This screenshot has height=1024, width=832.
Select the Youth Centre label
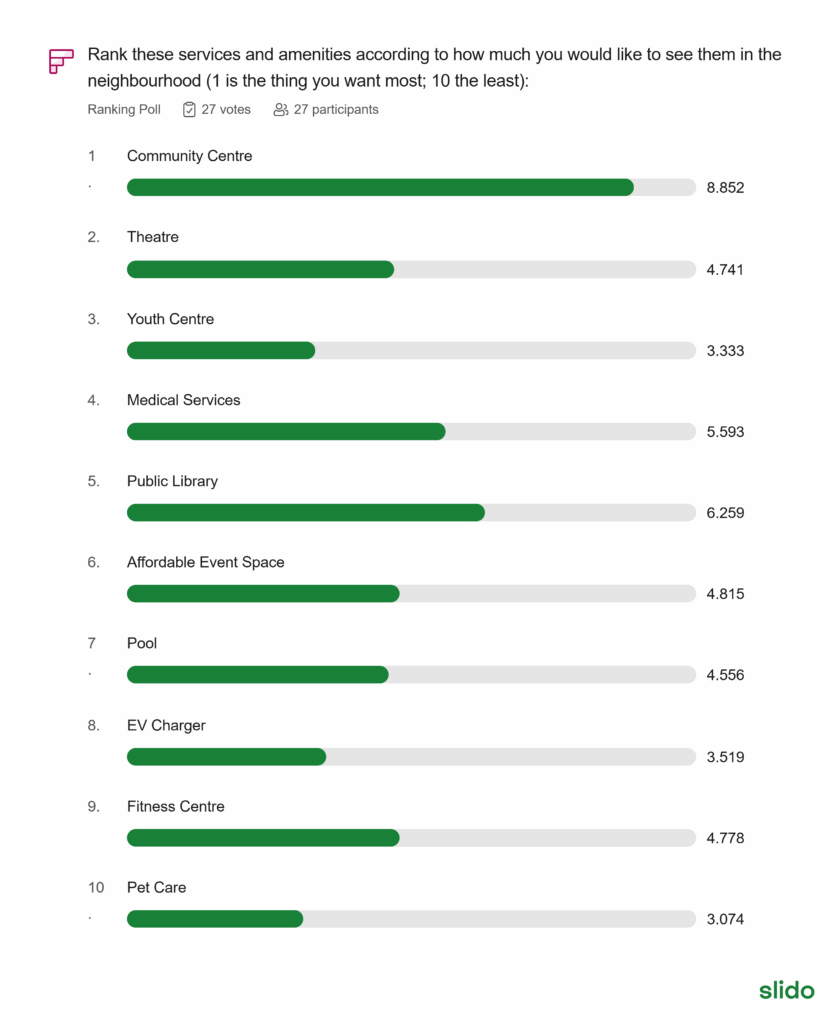pyautogui.click(x=170, y=319)
